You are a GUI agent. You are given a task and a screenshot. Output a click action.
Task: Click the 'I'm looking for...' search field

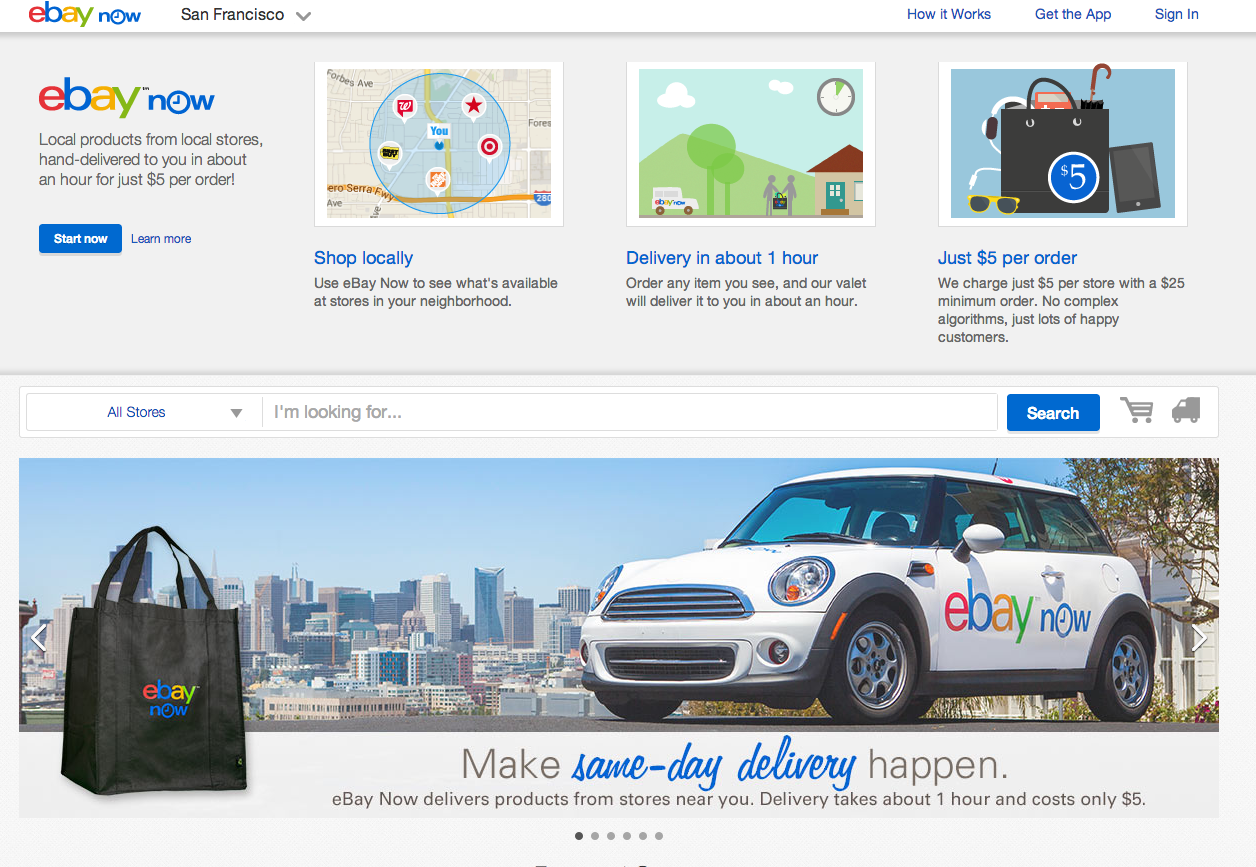pyautogui.click(x=630, y=412)
